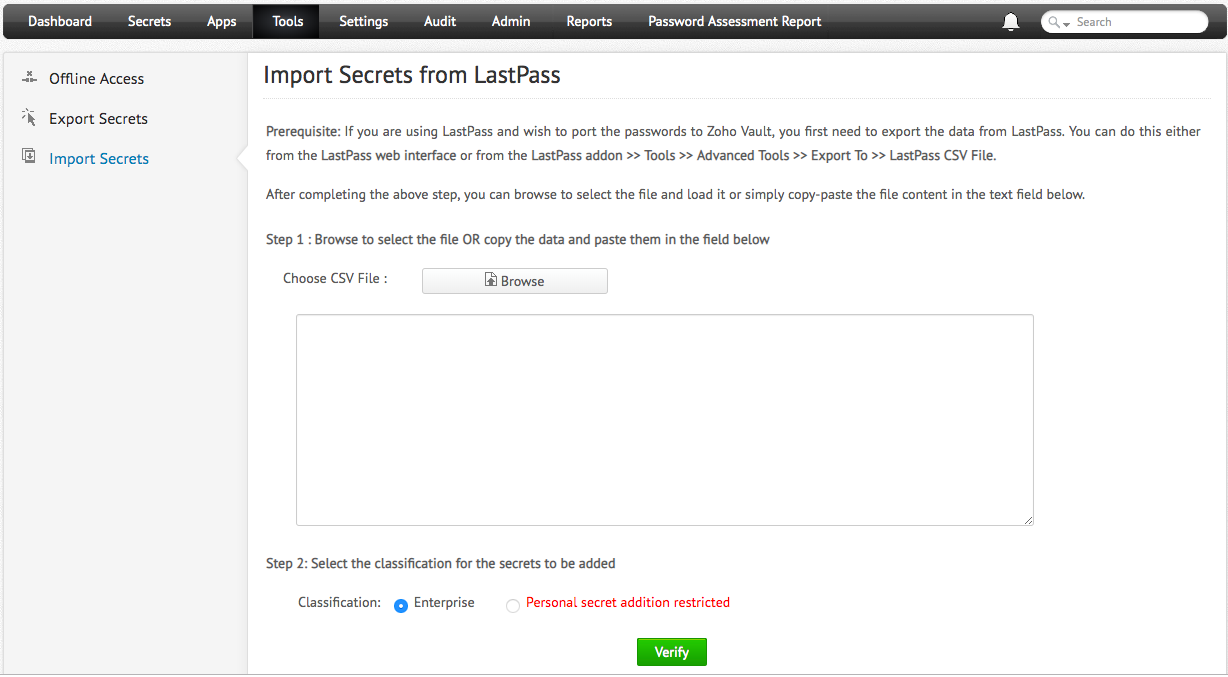
Task: Select the Enterprise classification radio button
Action: 401,605
